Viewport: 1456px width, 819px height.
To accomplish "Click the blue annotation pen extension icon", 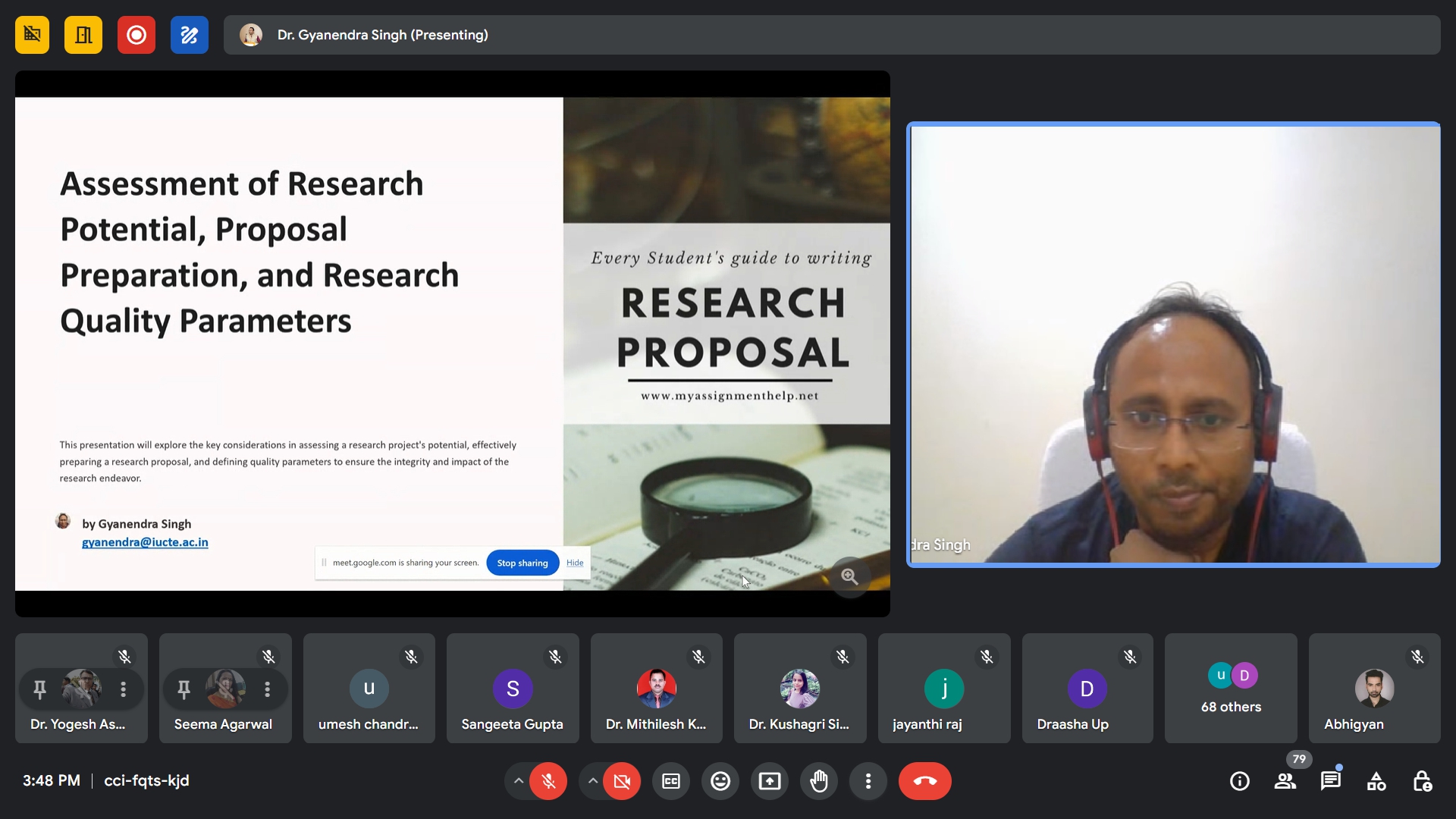I will click(x=190, y=35).
